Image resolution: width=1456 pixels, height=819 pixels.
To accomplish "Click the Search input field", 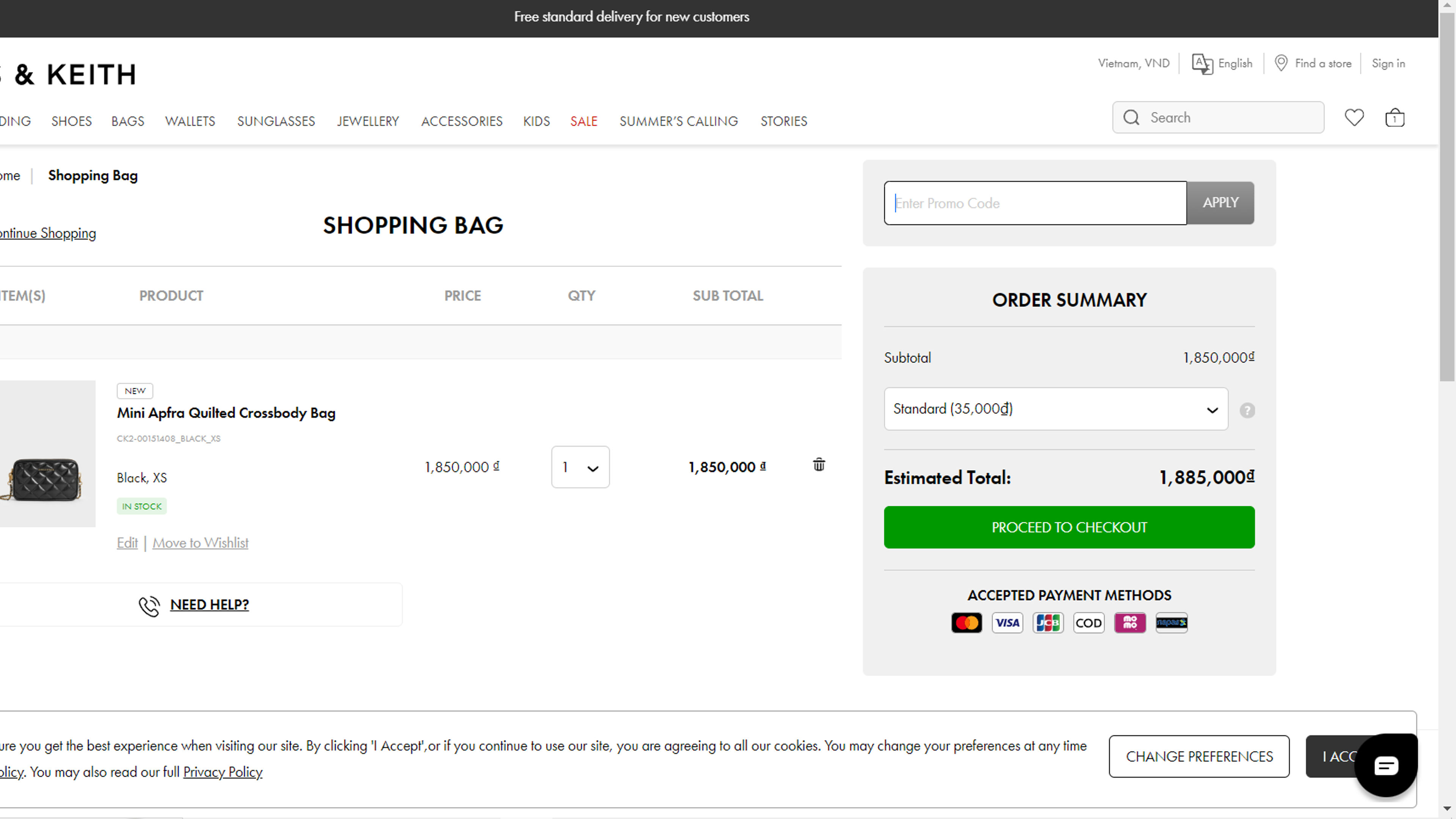I will (x=1218, y=118).
